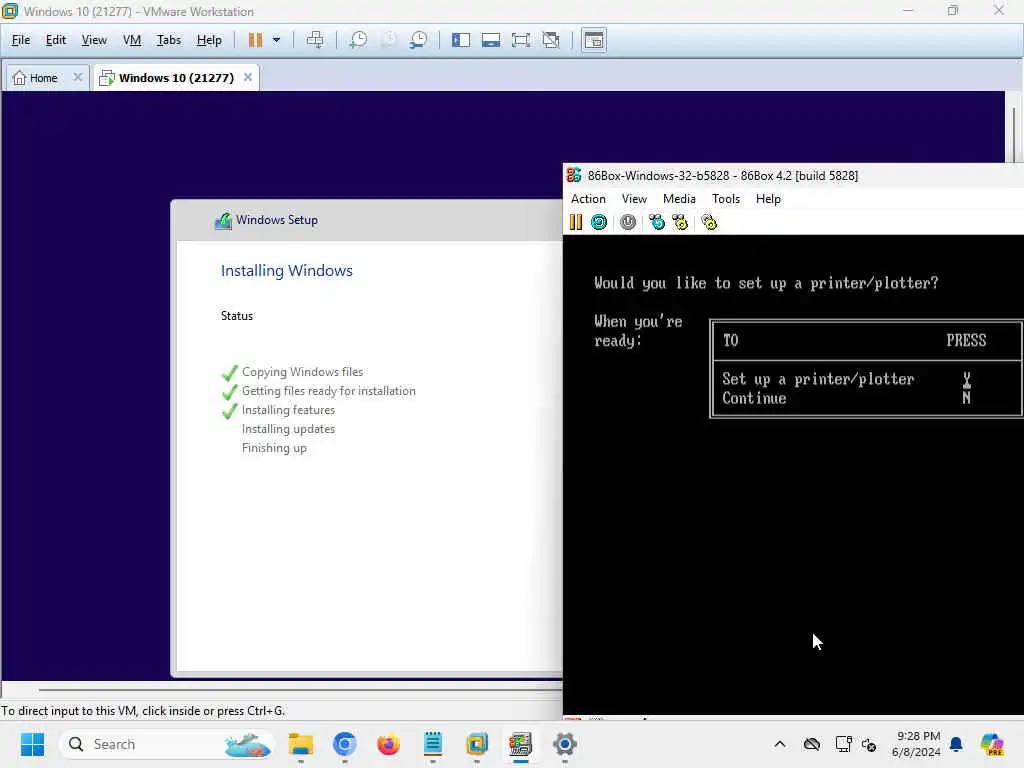1024x768 pixels.
Task: Open the 86Box Tools menu
Action: click(x=726, y=199)
